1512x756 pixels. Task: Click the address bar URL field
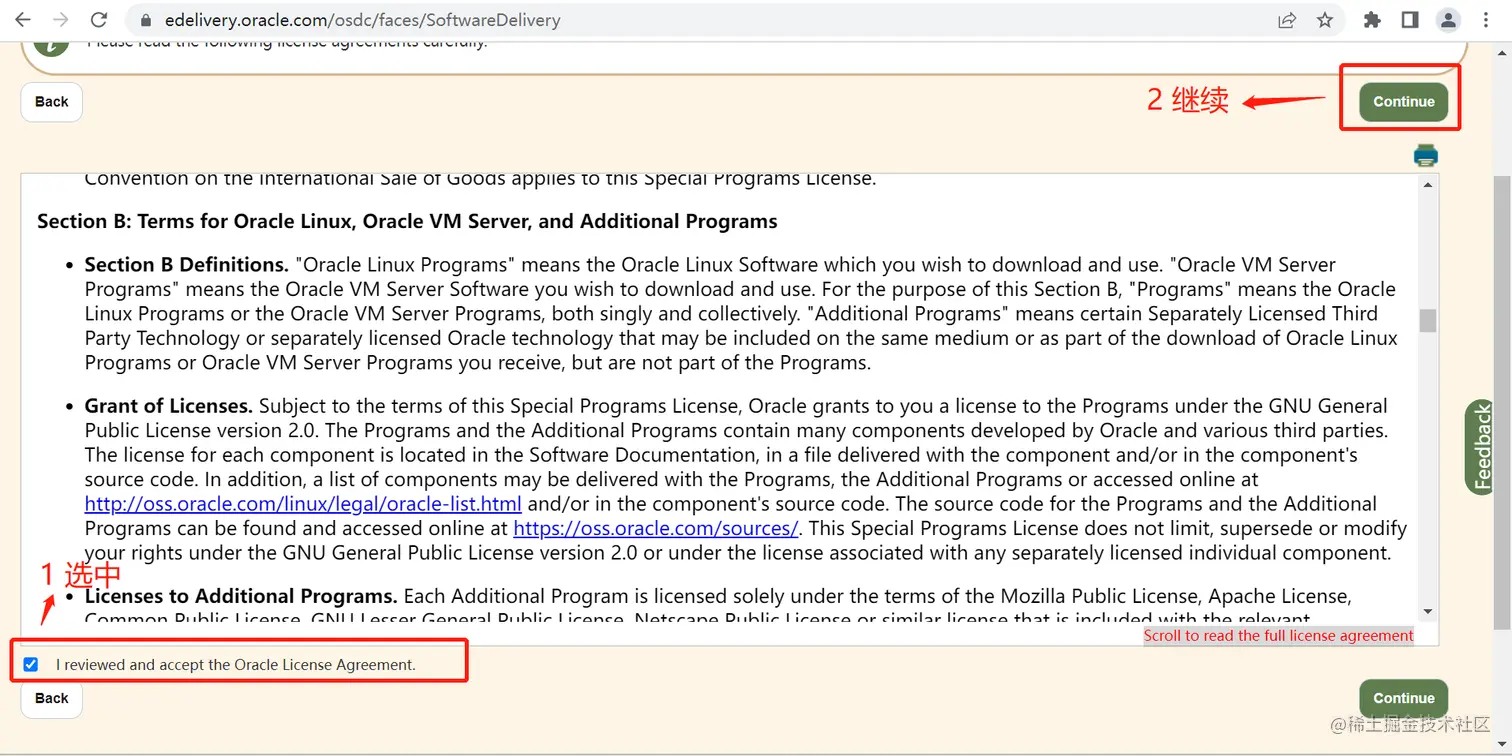point(700,20)
